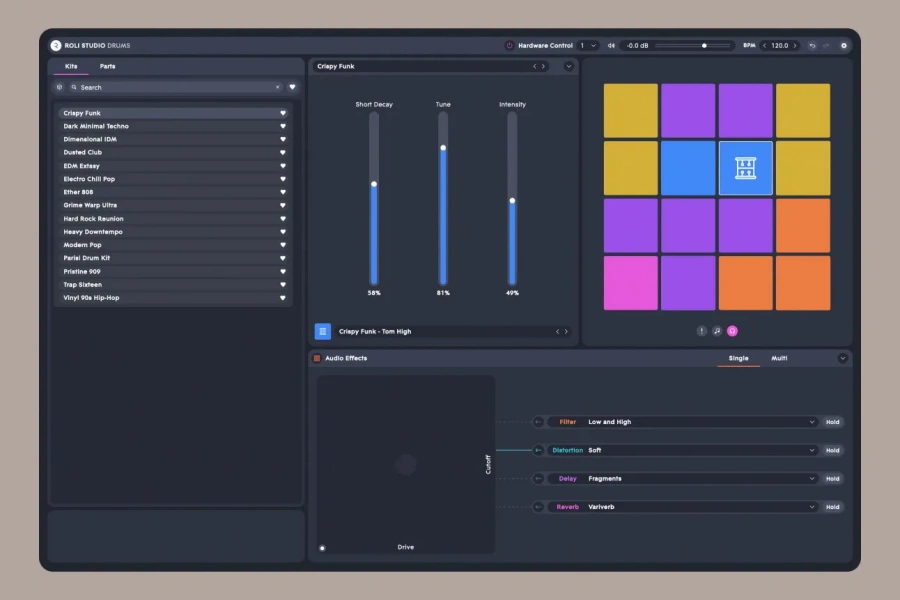900x600 pixels.
Task: Click the undo arrow icon
Action: point(812,45)
